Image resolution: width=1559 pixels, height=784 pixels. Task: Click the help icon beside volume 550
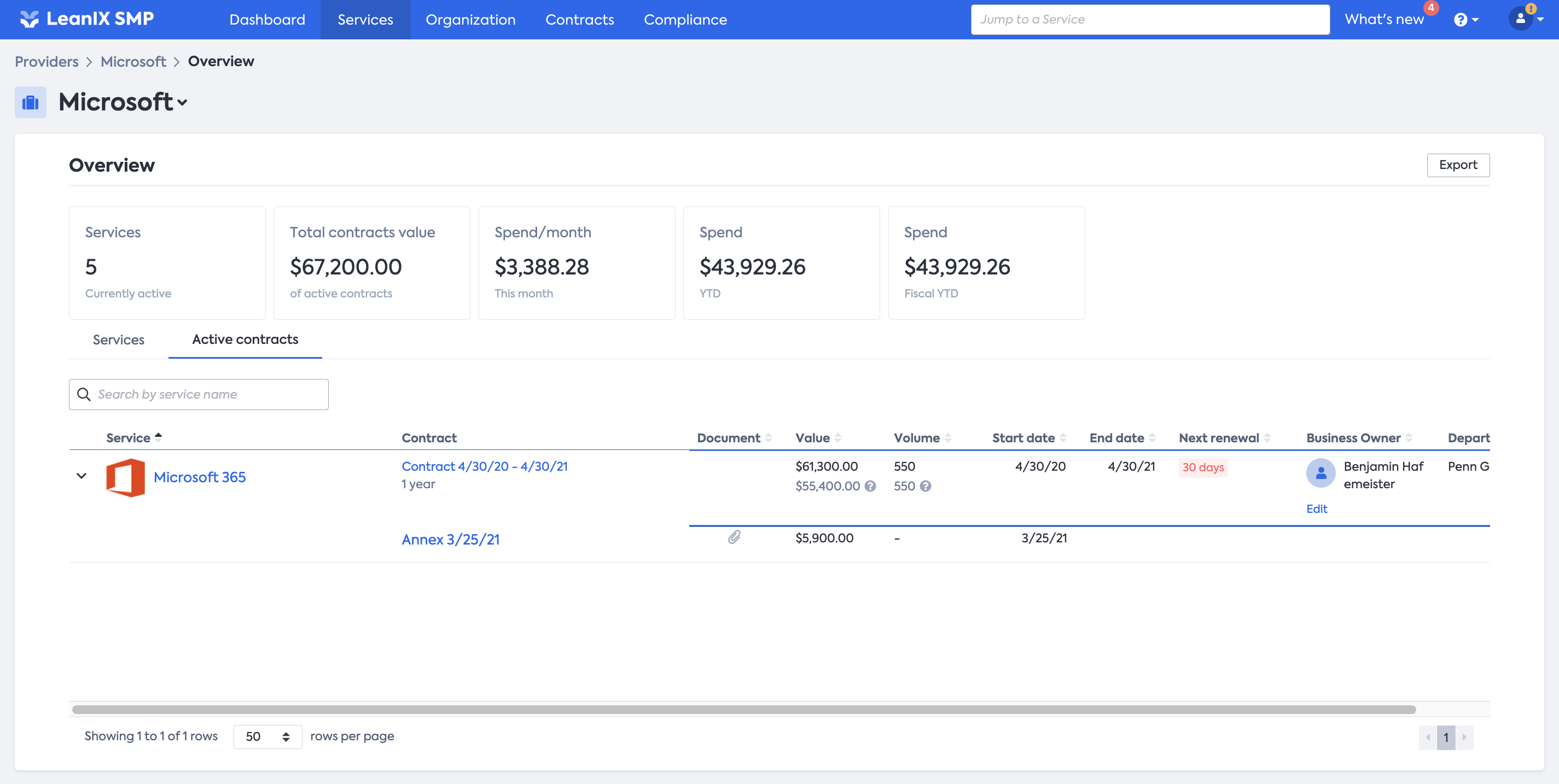[926, 487]
